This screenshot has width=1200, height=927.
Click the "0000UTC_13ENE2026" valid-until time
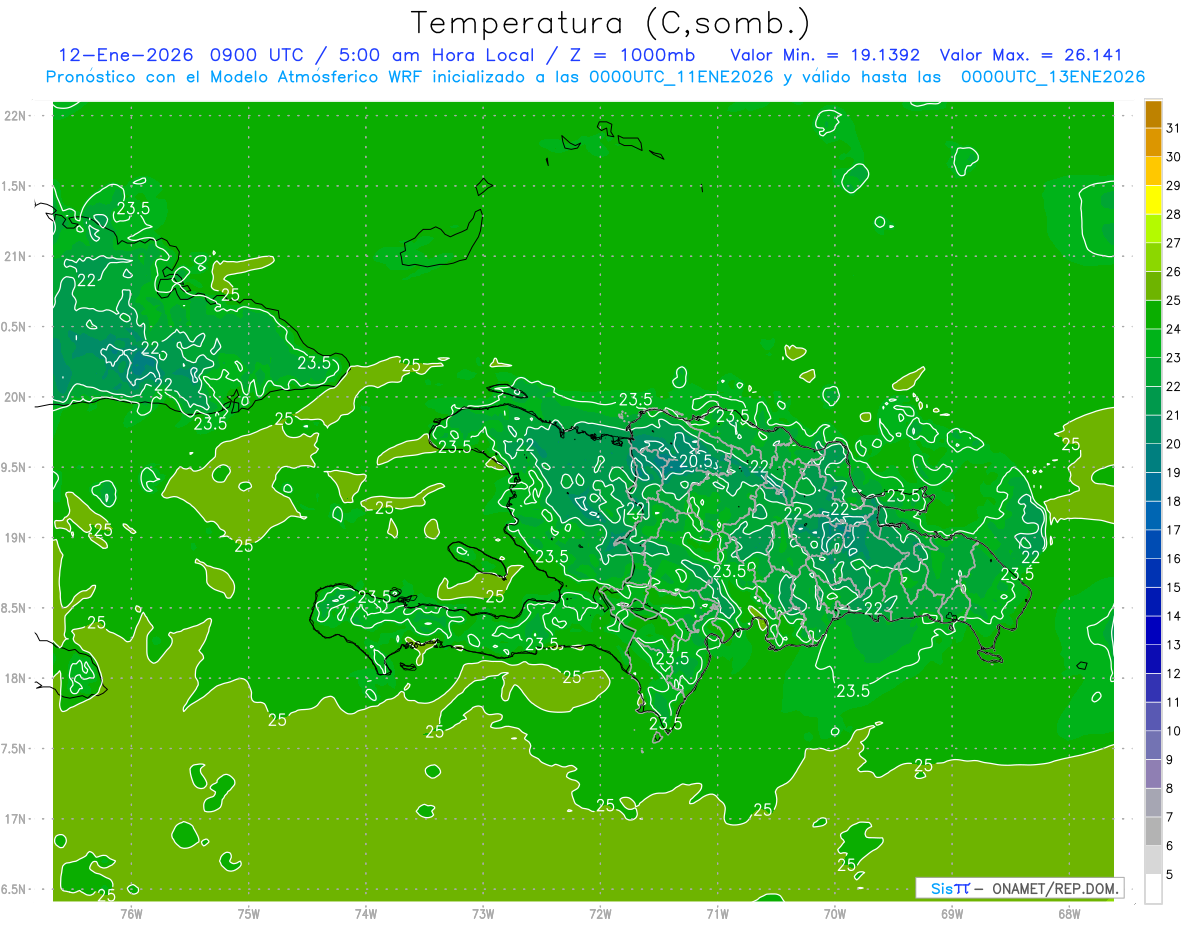coord(1052,77)
